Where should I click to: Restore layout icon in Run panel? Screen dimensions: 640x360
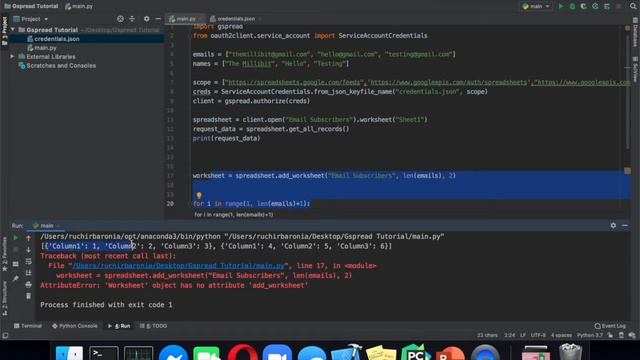[x=16, y=264]
